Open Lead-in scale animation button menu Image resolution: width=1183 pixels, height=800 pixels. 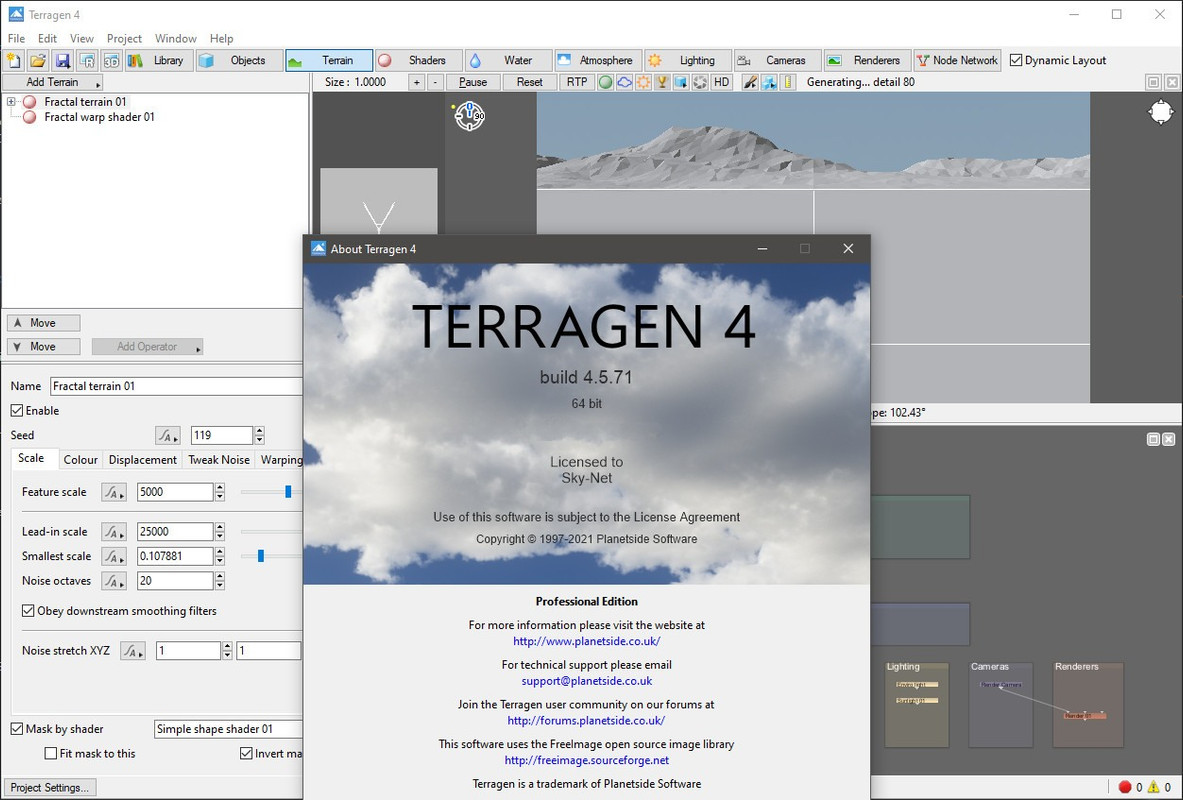click(114, 532)
